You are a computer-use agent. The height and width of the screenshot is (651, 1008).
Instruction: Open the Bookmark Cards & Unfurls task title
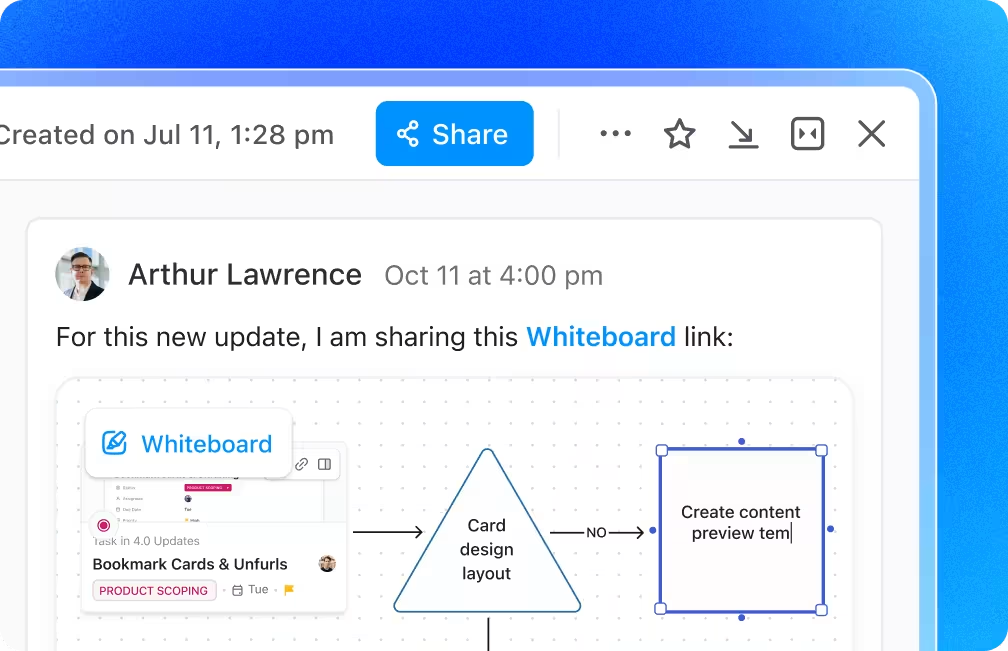point(190,564)
